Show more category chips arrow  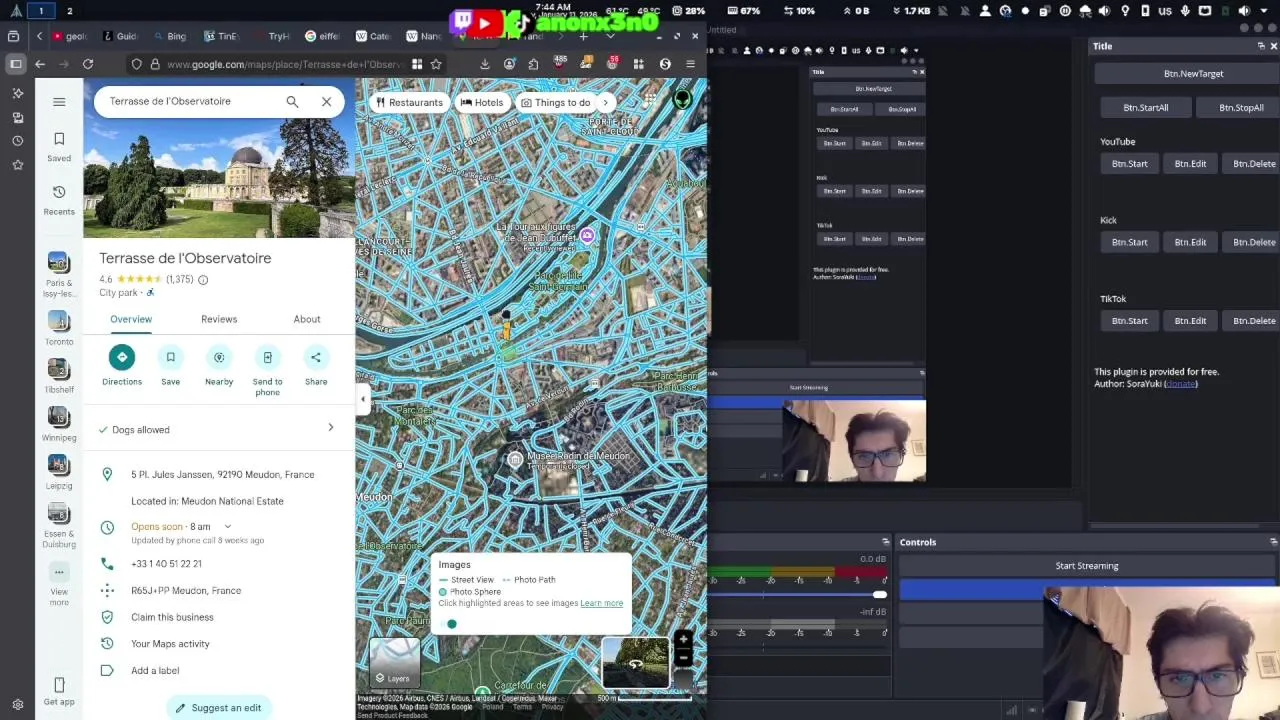[605, 102]
